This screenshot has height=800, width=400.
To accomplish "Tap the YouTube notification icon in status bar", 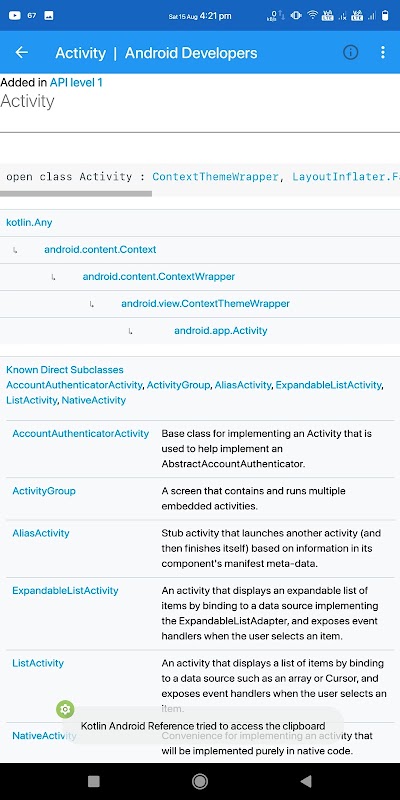I will (x=15, y=16).
